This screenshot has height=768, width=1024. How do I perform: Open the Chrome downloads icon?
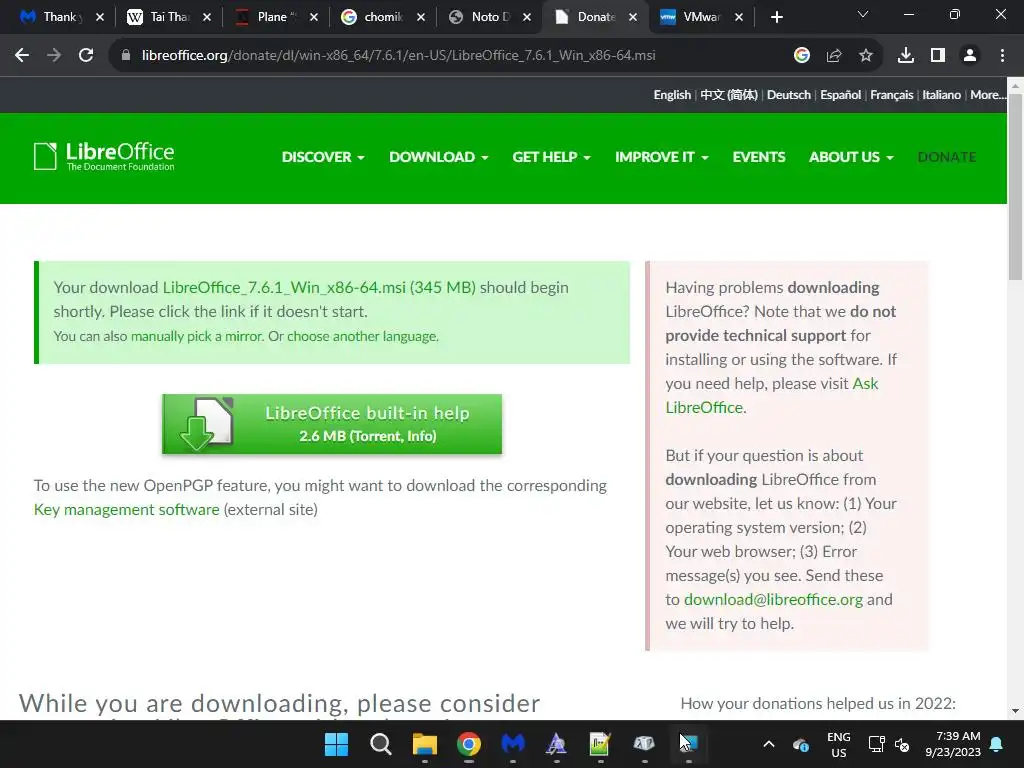(906, 56)
